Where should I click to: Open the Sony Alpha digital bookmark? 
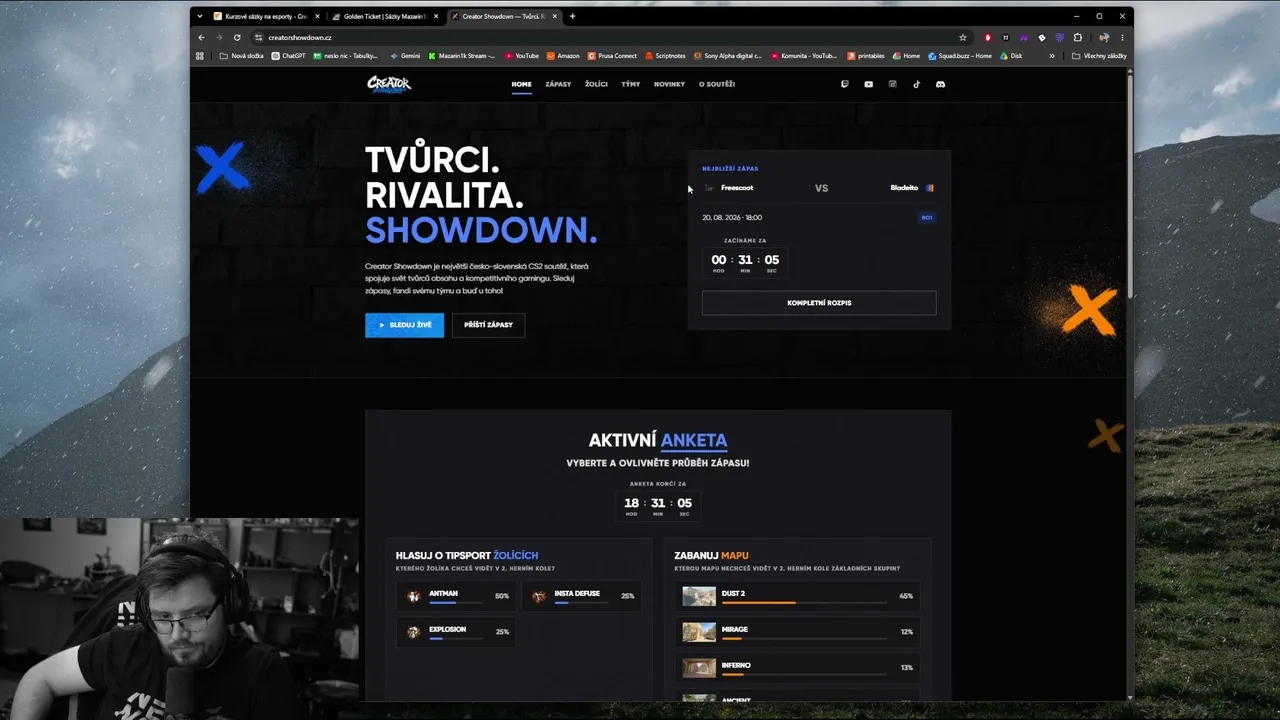727,56
